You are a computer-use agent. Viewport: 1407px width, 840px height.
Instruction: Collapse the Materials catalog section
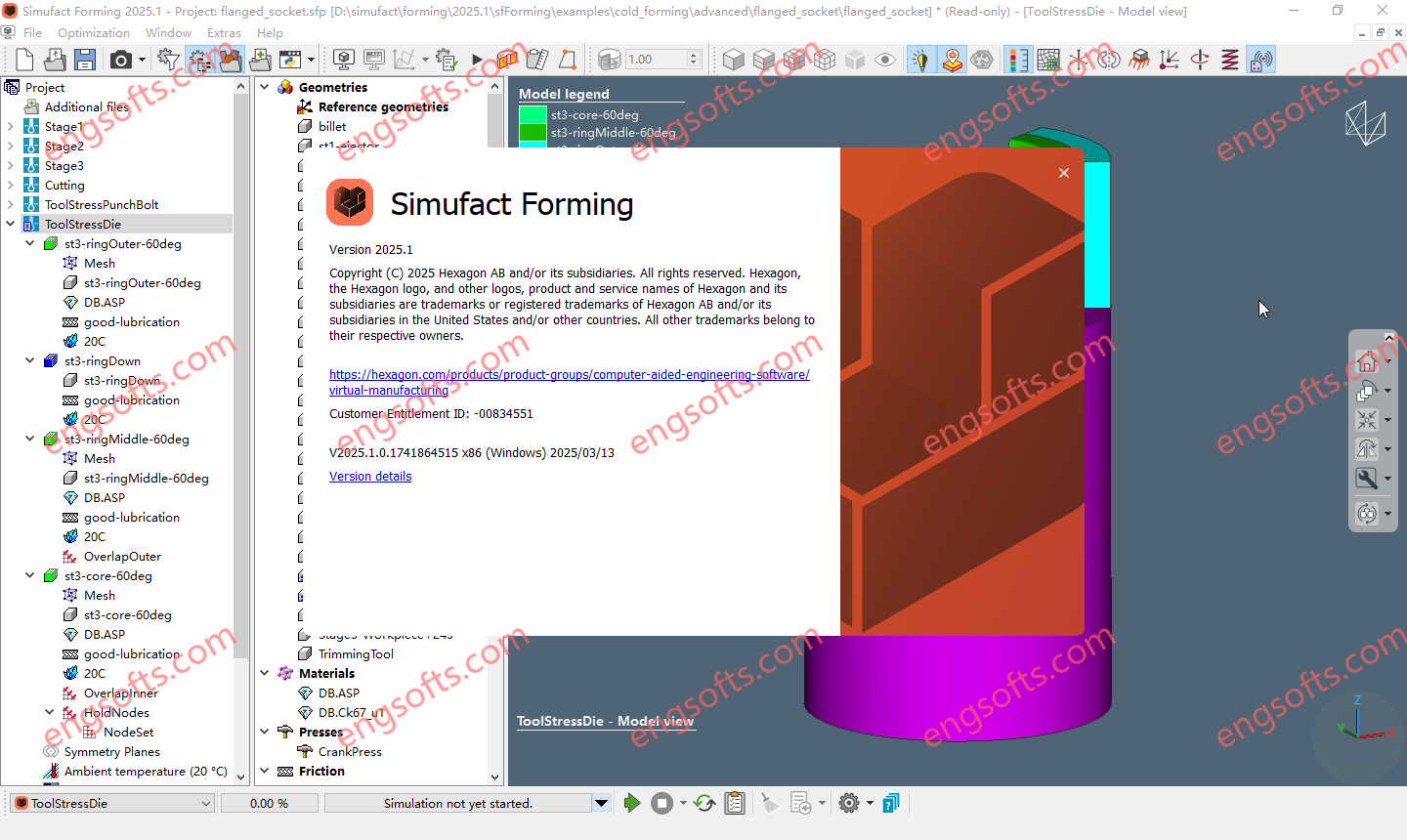pos(265,673)
